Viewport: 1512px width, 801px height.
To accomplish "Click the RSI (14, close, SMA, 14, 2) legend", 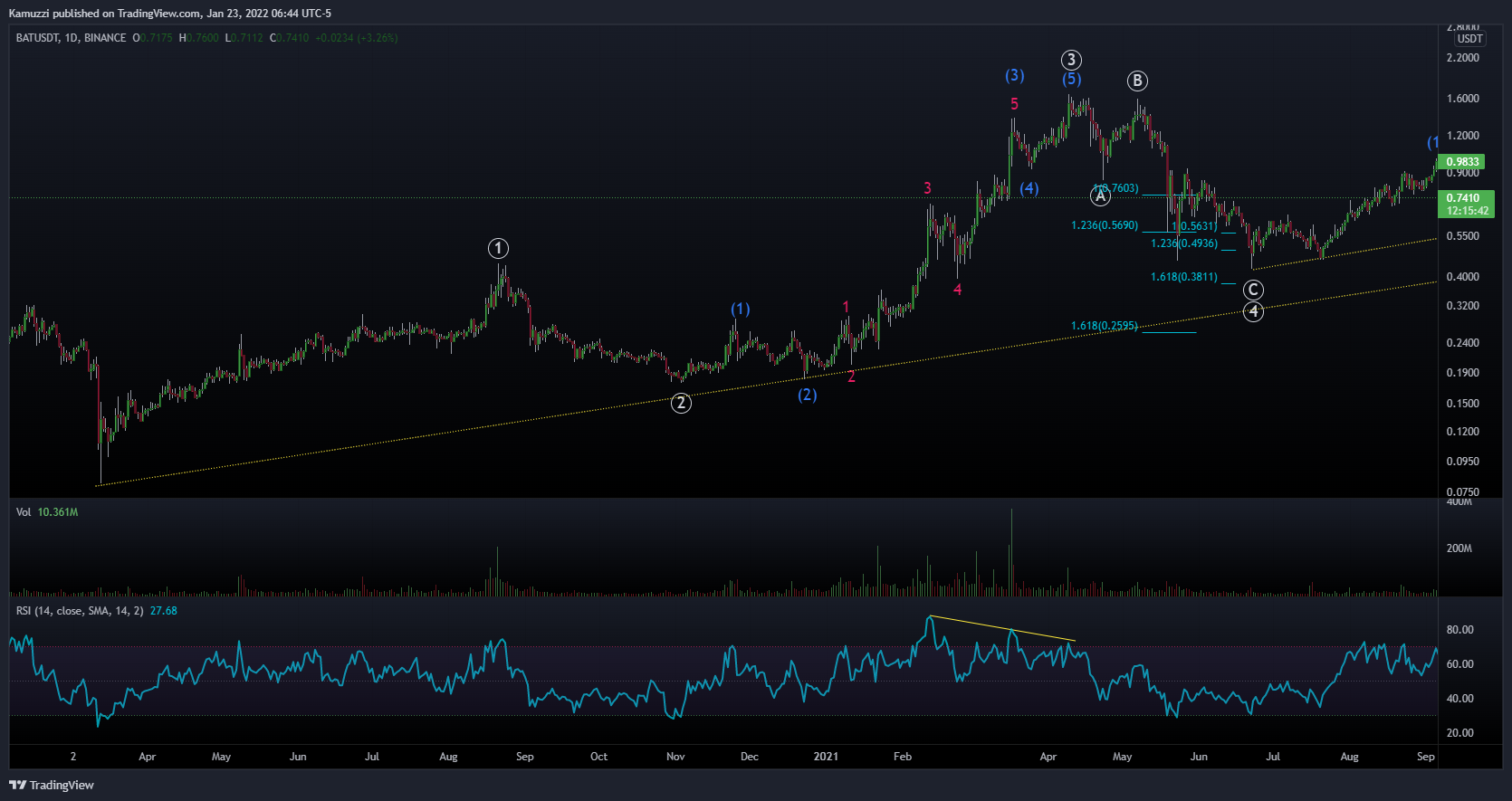I will pyautogui.click(x=80, y=611).
